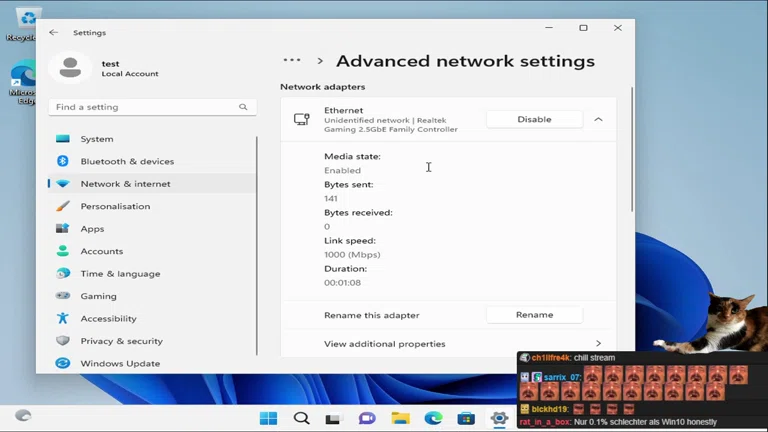Open Windows Update settings
The height and width of the screenshot is (432, 768).
pyautogui.click(x=120, y=363)
